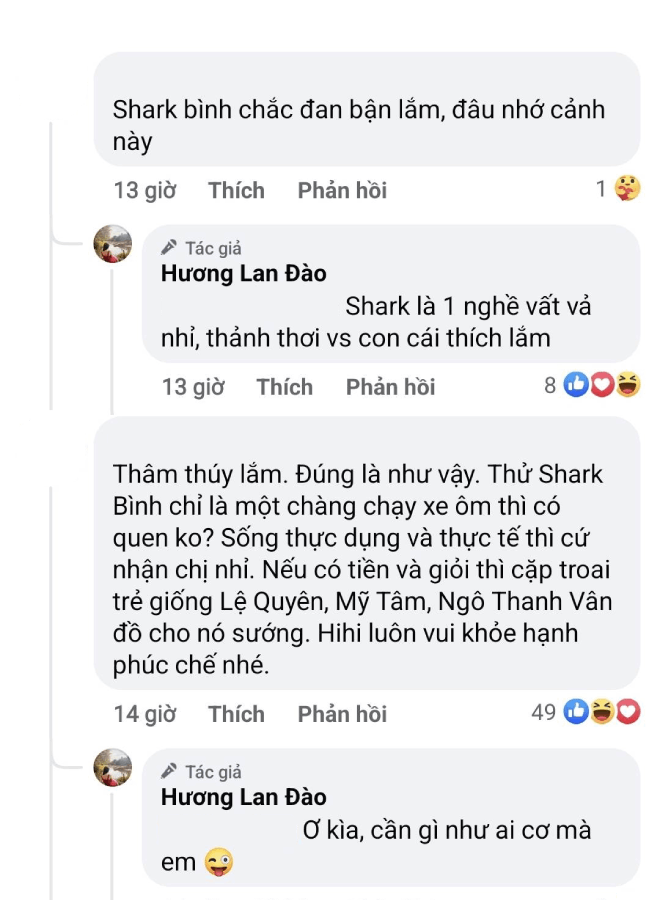Viewport: 660px width, 900px height.
Task: Click the haha reaction icon beside count 49
Action: (x=602, y=712)
